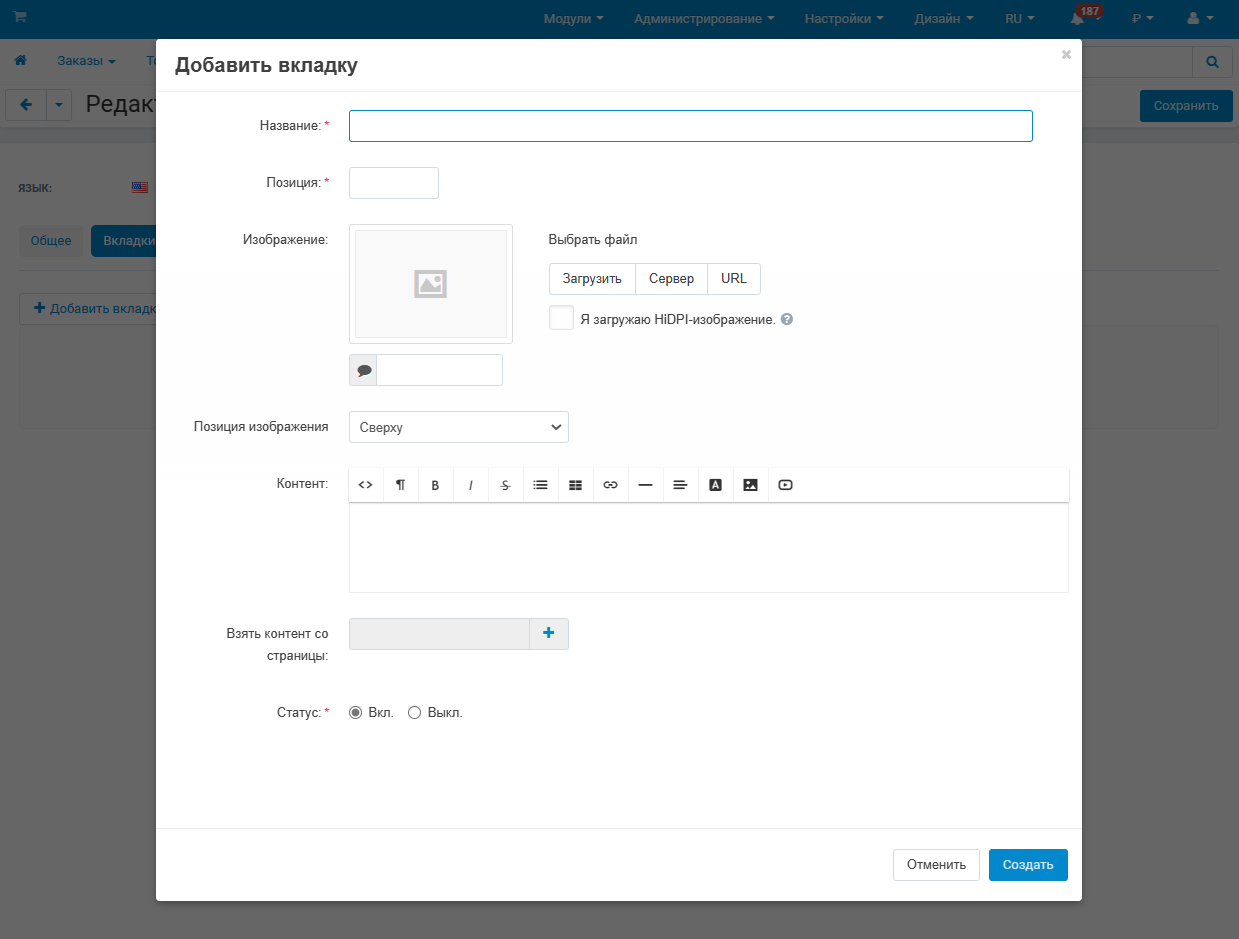
Task: Open the RU language dropdown
Action: (1020, 19)
